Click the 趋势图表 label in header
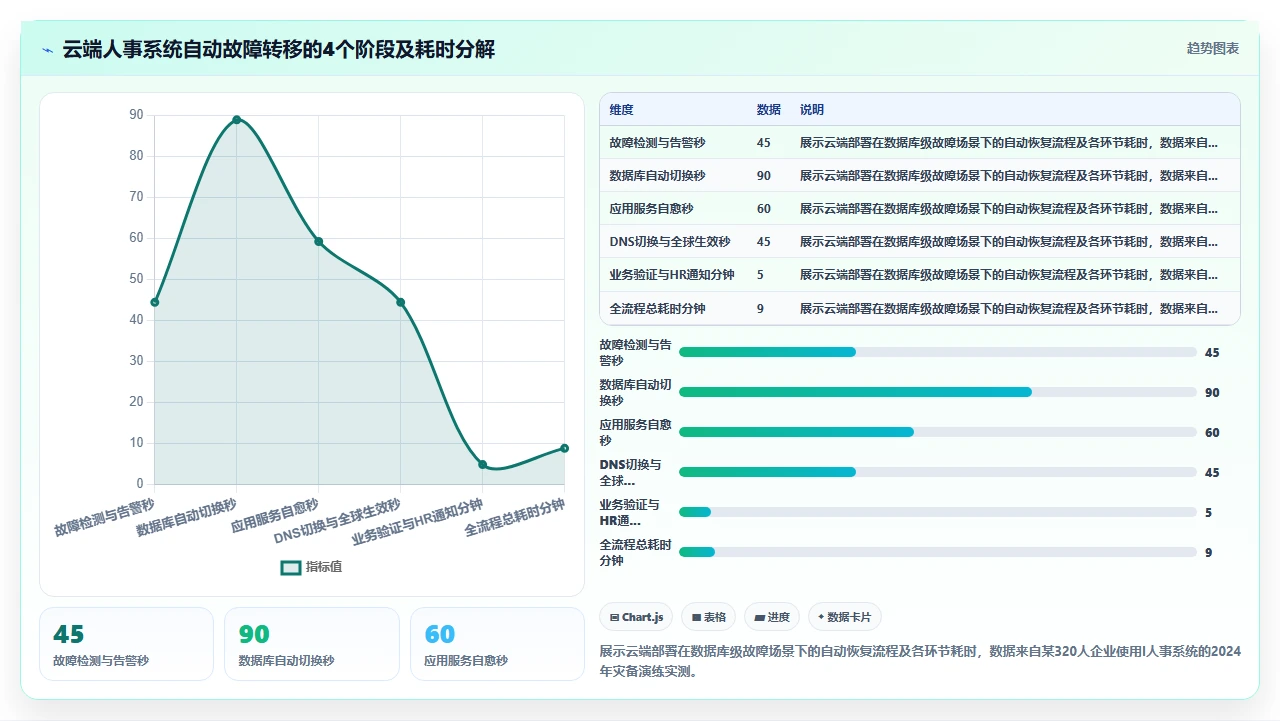 (x=1213, y=48)
